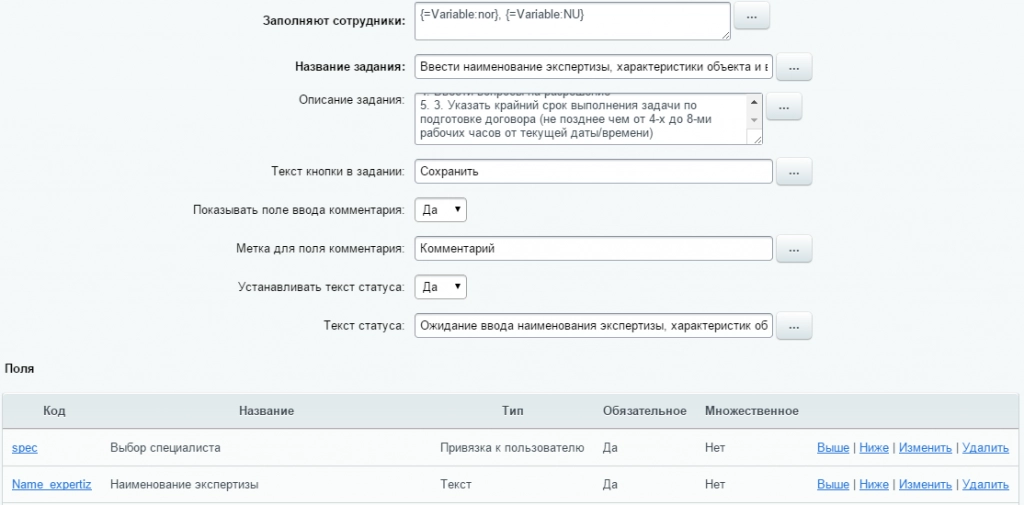The width and height of the screenshot is (1024, 505).
Task: Click into the Название задания input field
Action: [x=592, y=67]
